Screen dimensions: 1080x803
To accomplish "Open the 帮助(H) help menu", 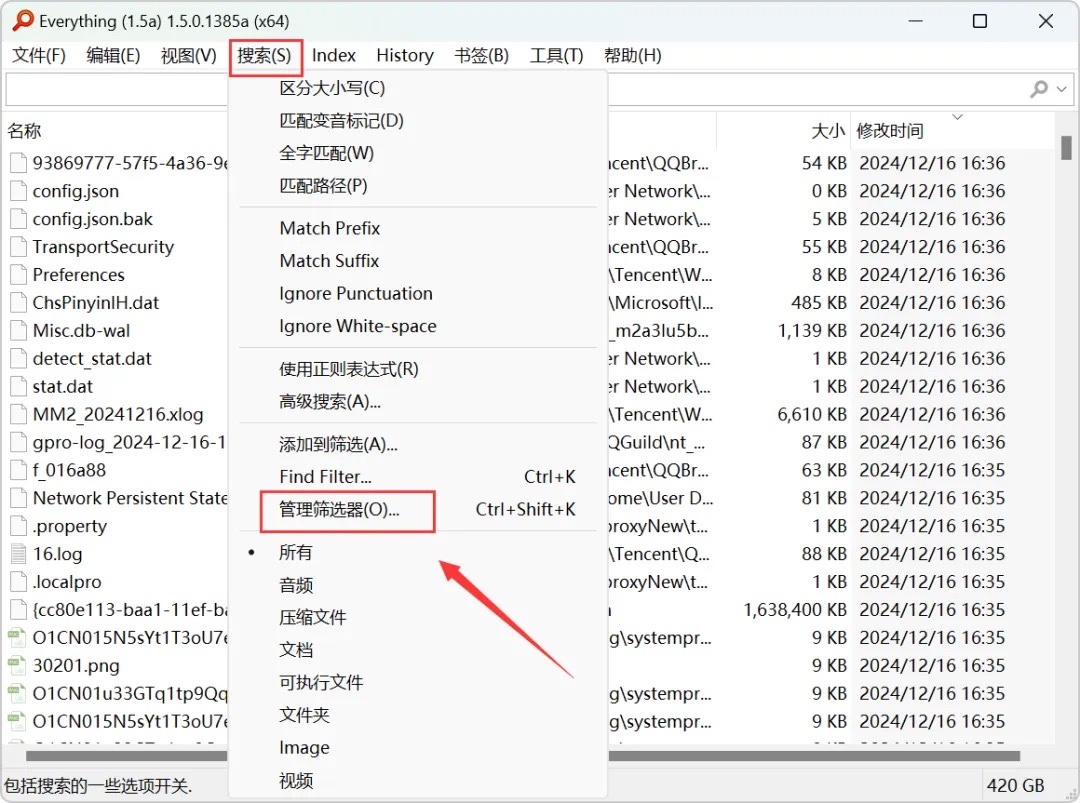I will click(x=632, y=55).
